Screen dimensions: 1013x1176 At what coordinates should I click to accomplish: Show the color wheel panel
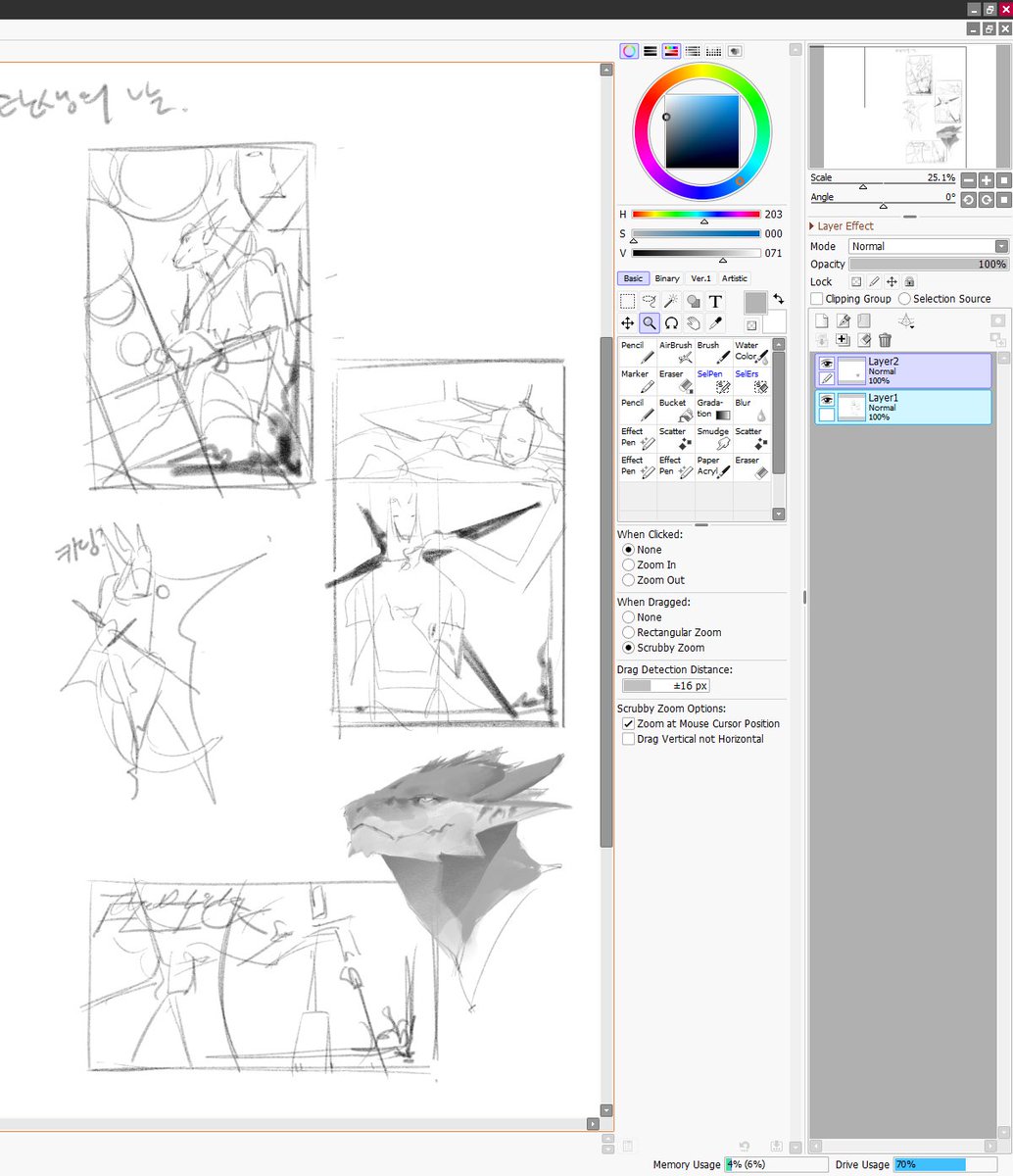(x=629, y=51)
